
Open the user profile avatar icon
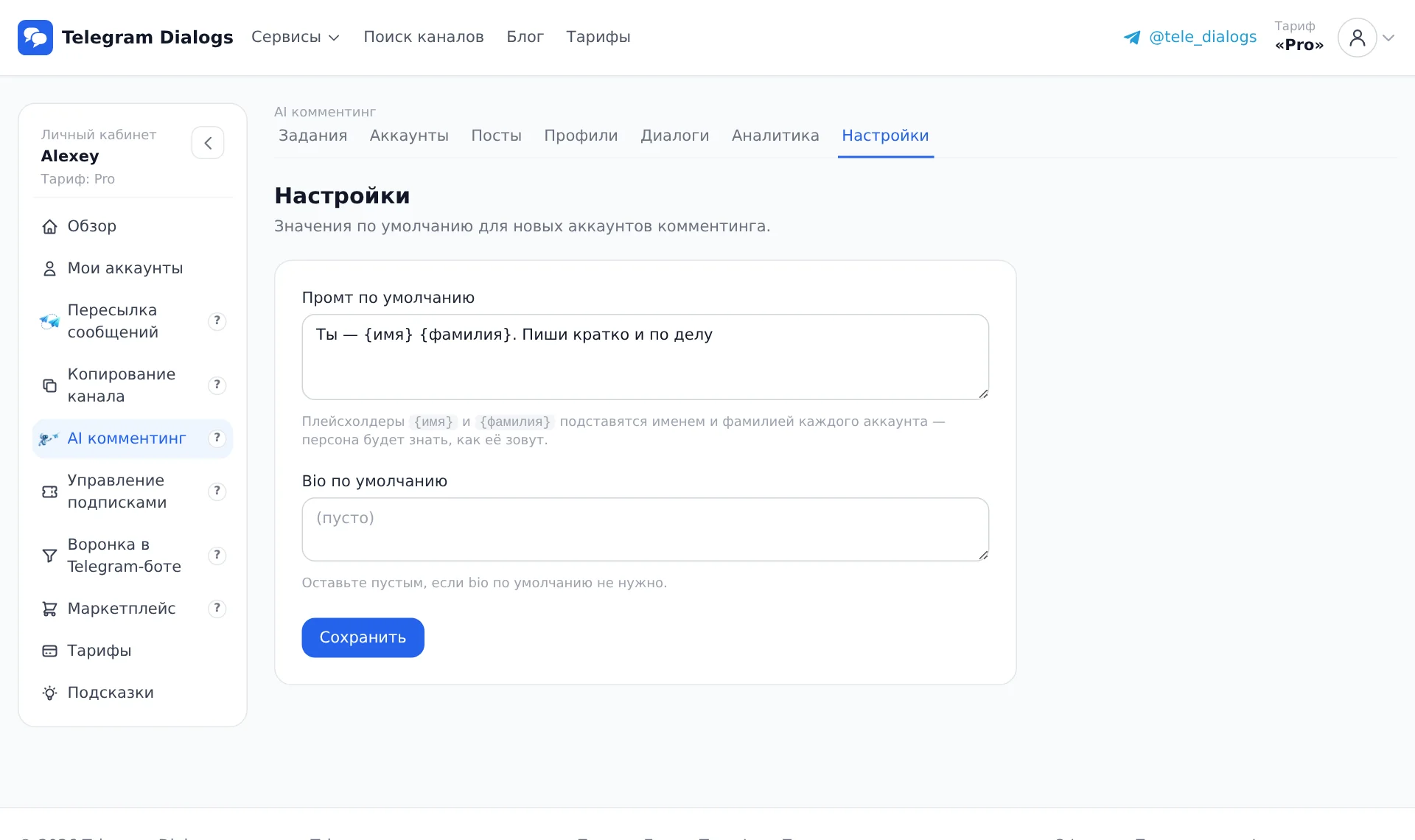1357,38
